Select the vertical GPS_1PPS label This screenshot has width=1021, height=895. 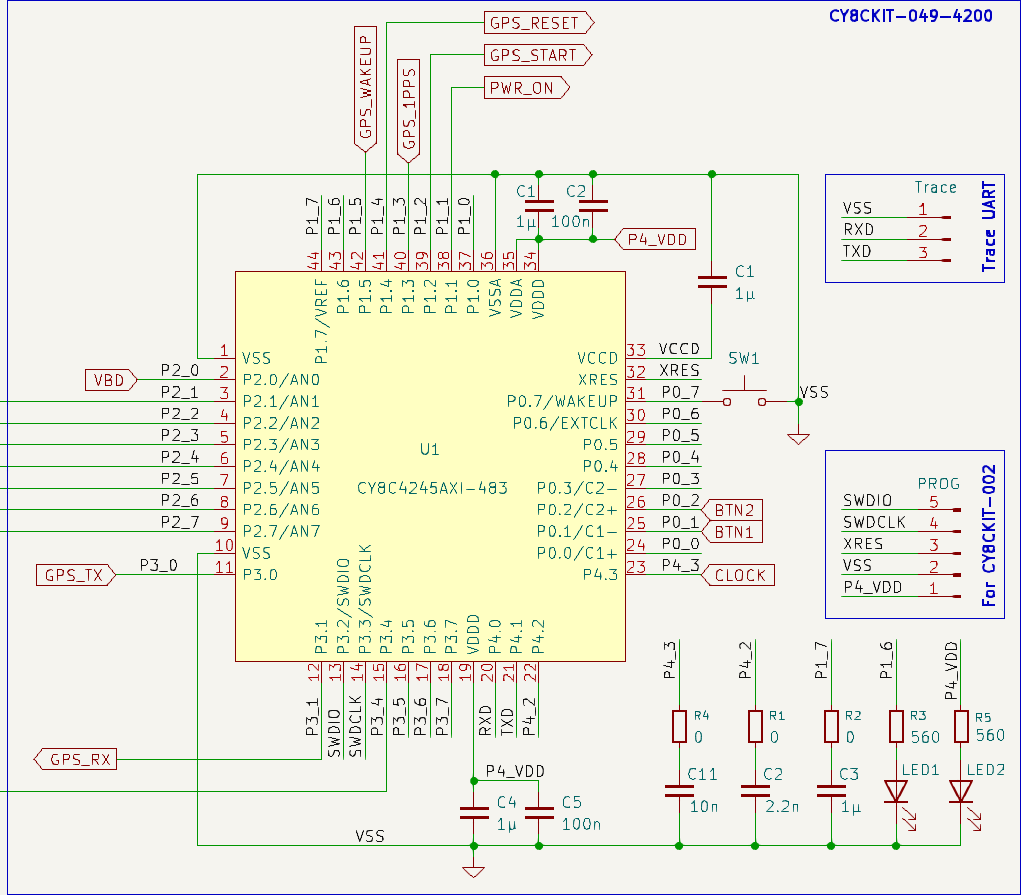(408, 111)
